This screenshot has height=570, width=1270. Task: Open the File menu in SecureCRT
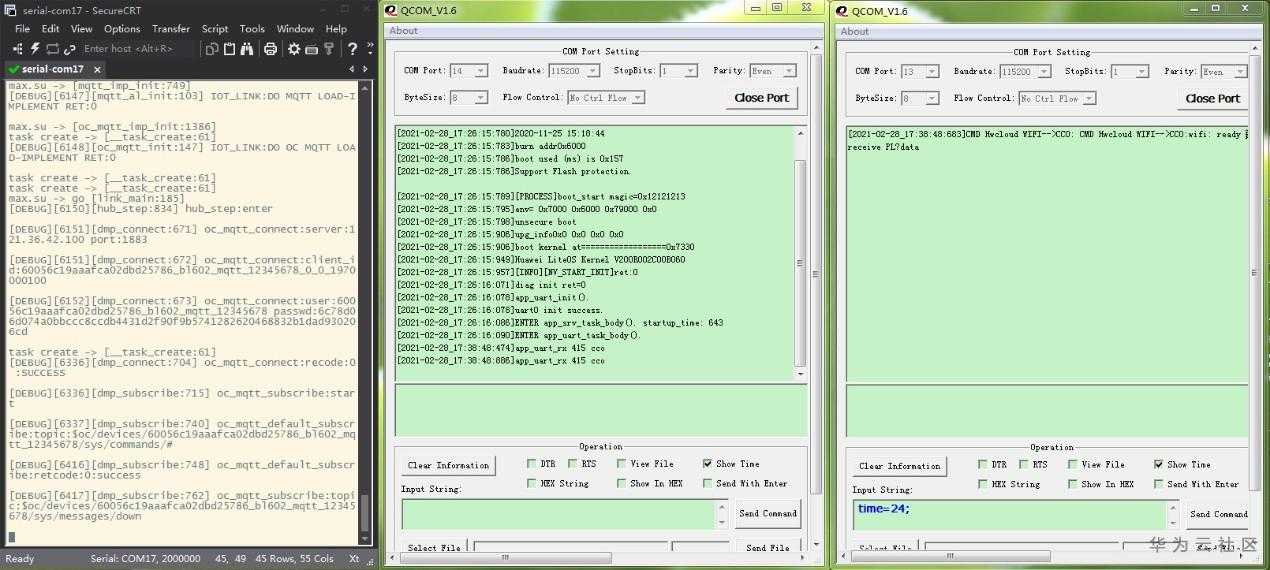coord(22,29)
